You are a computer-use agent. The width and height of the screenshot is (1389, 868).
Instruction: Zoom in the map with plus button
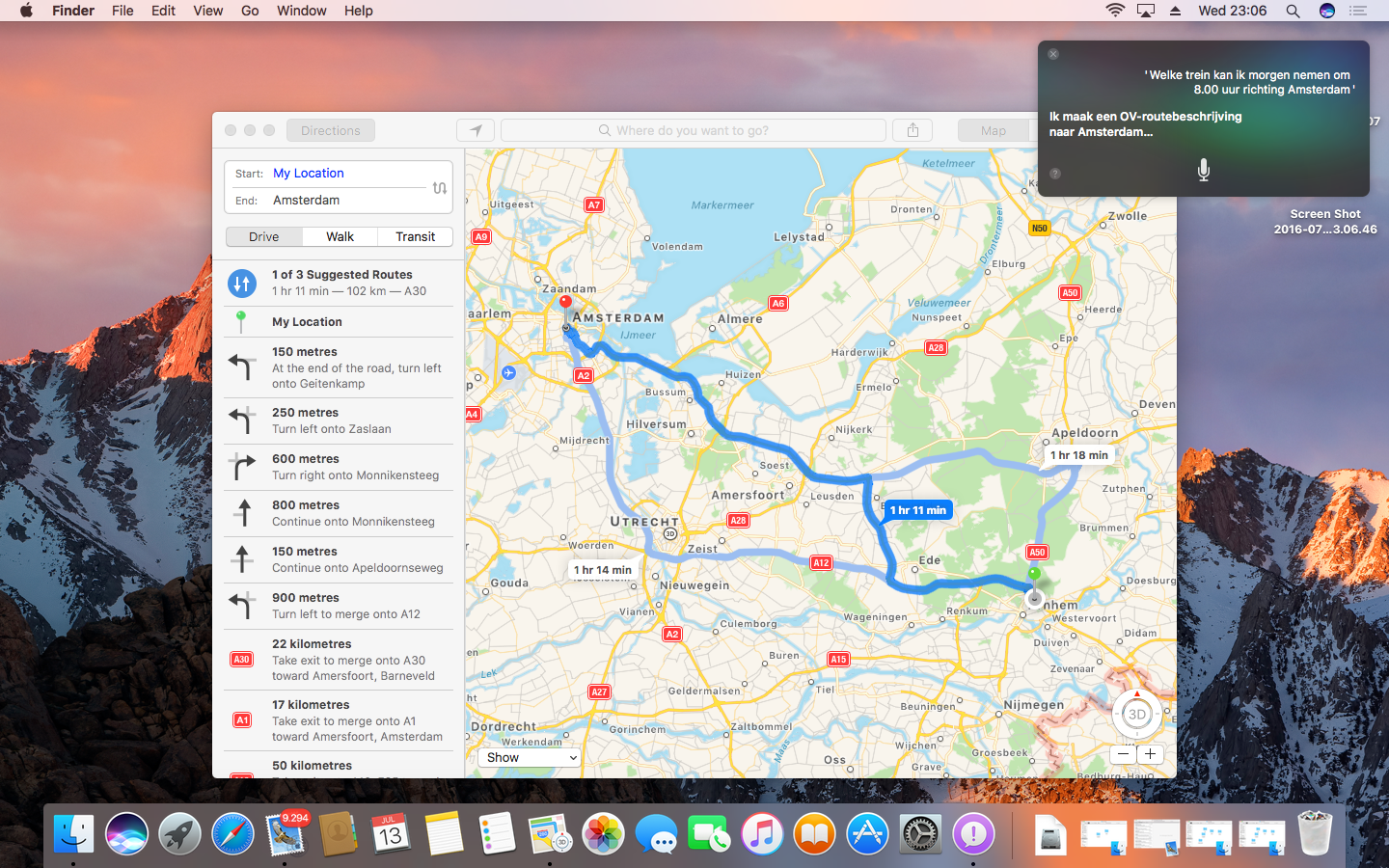coord(1150,754)
